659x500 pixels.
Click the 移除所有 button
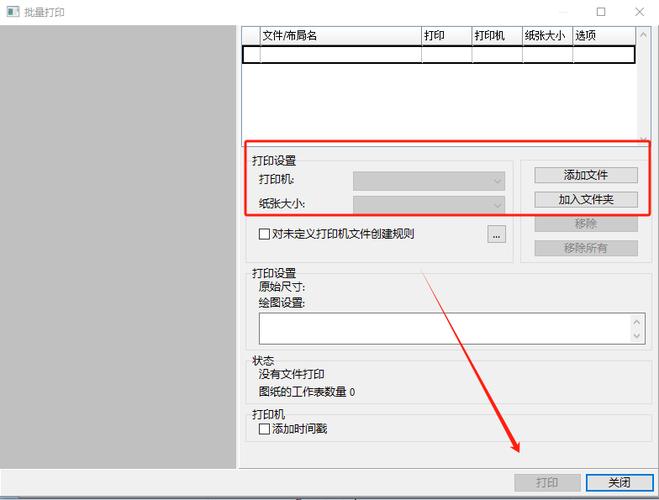586,248
